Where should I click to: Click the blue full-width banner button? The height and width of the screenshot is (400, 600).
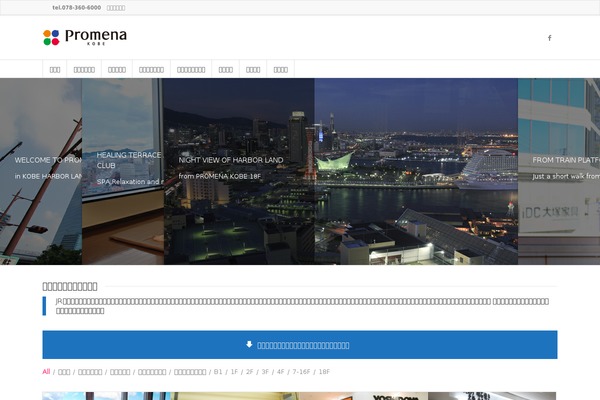tap(300, 344)
